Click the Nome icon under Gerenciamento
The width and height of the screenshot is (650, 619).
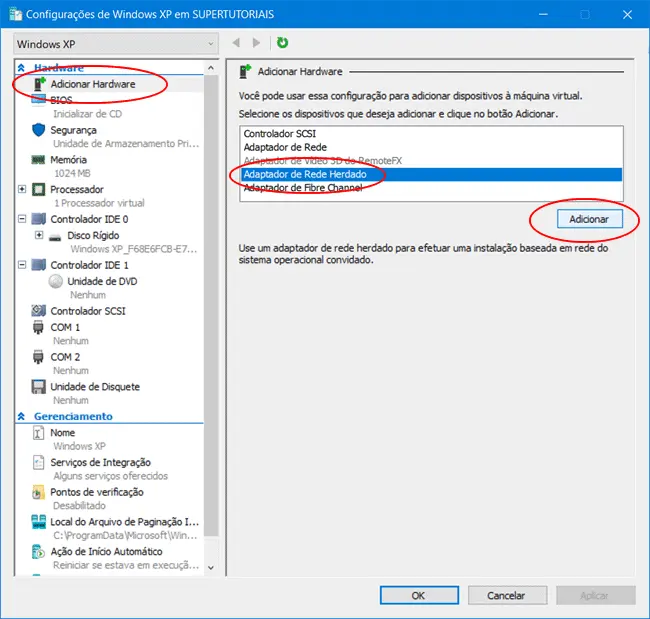click(38, 433)
